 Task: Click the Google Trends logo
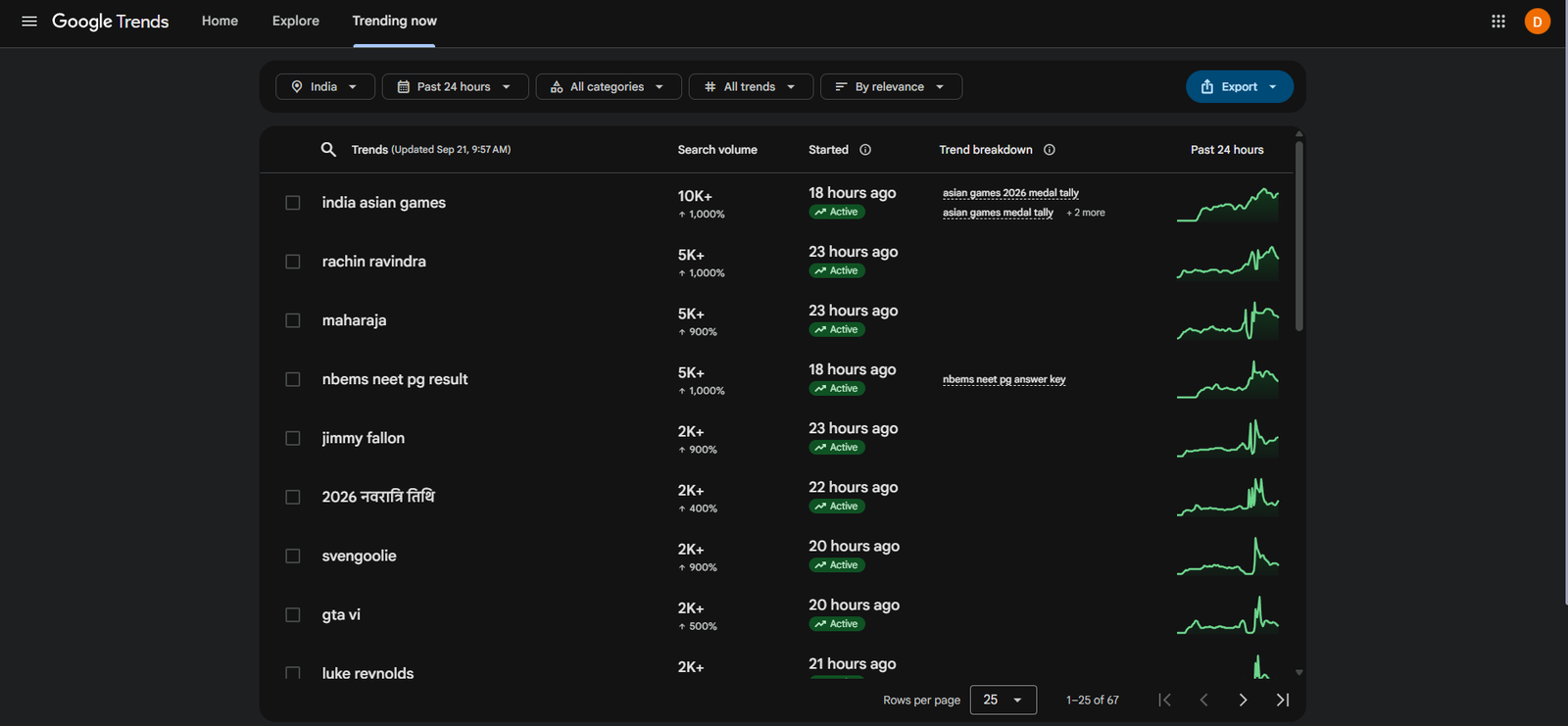coord(111,22)
